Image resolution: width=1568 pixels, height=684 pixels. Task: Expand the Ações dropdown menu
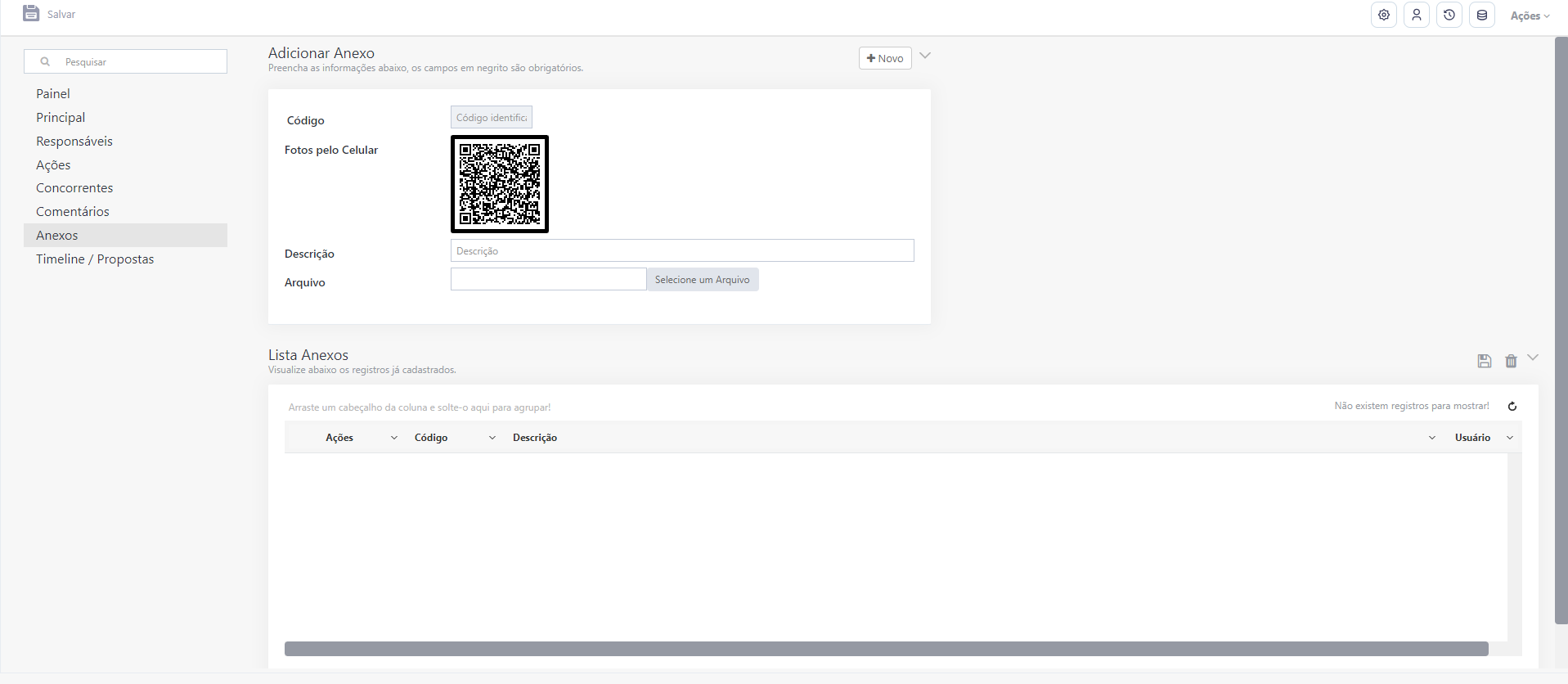(x=1530, y=16)
